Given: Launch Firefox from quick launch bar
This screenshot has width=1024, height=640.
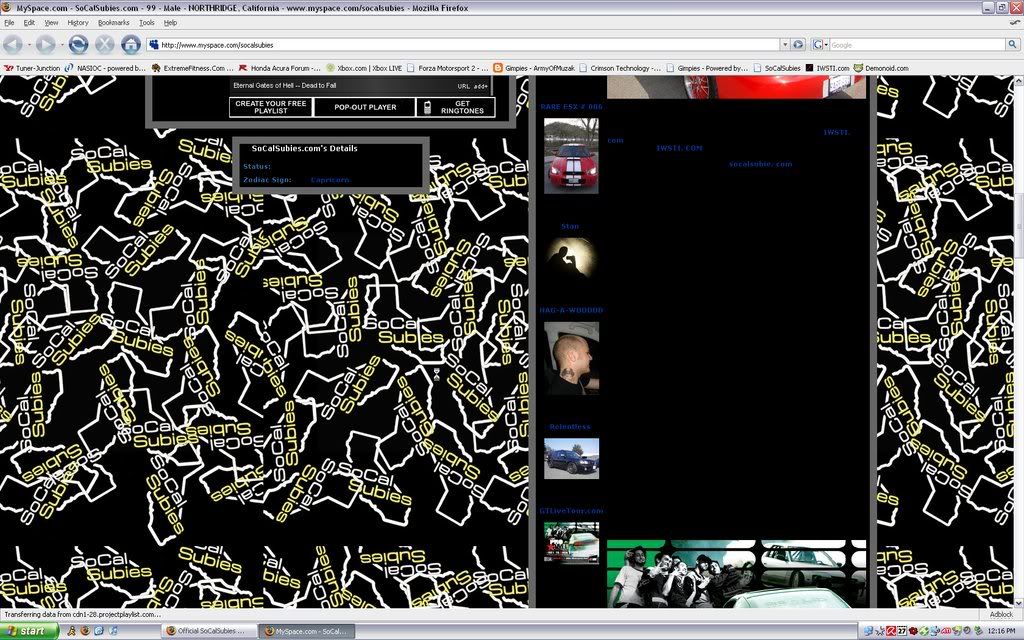Looking at the screenshot, I should (x=85, y=631).
